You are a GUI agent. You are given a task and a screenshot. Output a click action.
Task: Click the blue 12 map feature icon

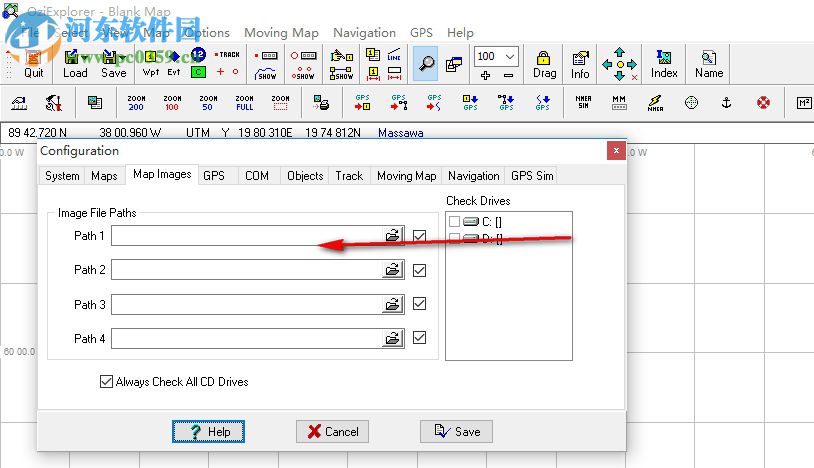[x=198, y=54]
